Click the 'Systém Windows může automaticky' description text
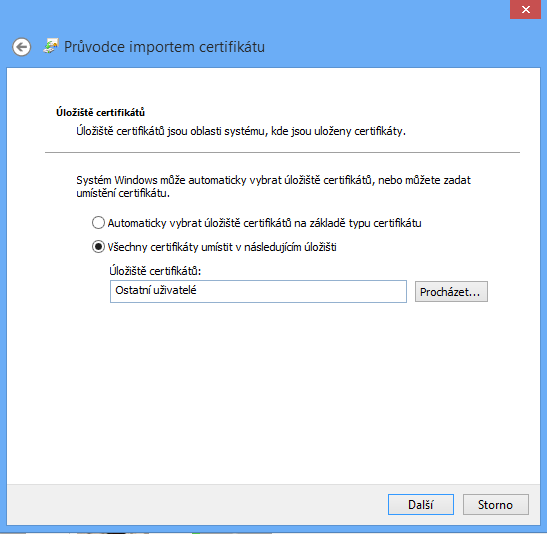Viewport: 547px width, 534px height. [273, 186]
